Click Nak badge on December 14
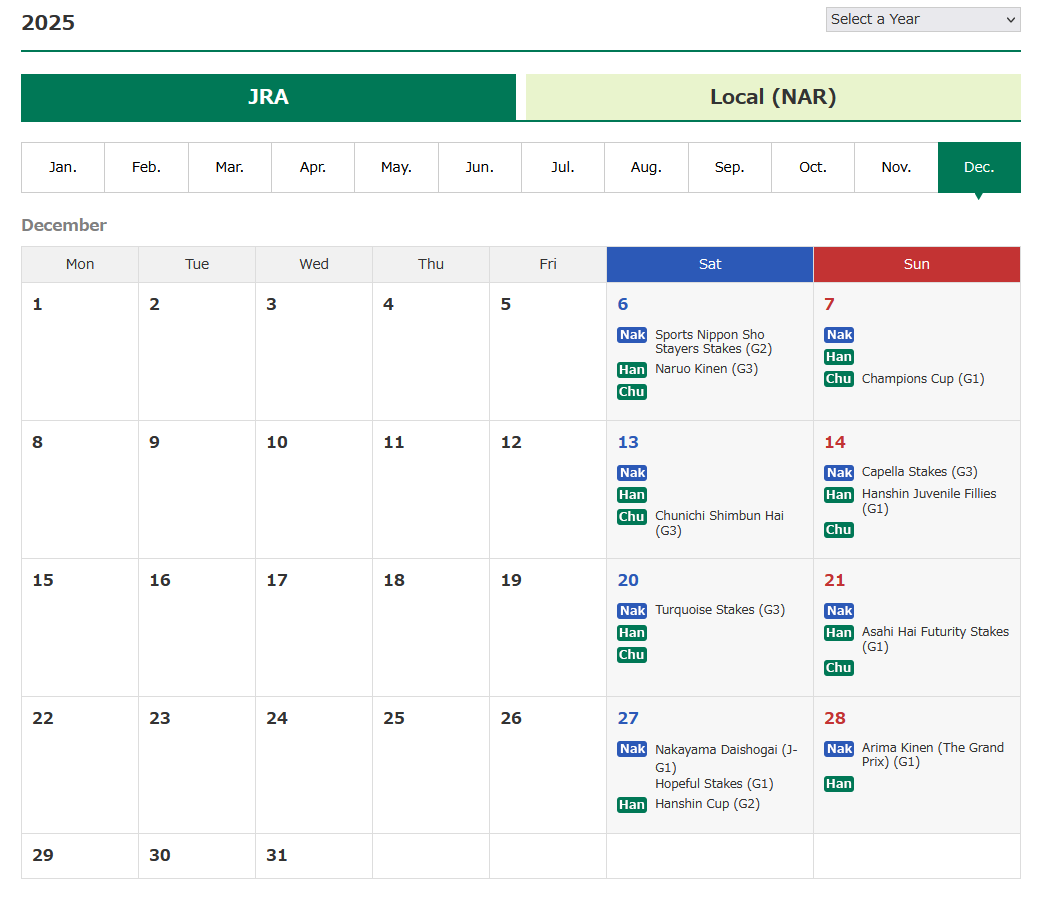Screen dimensions: 1045x898 tap(839, 473)
